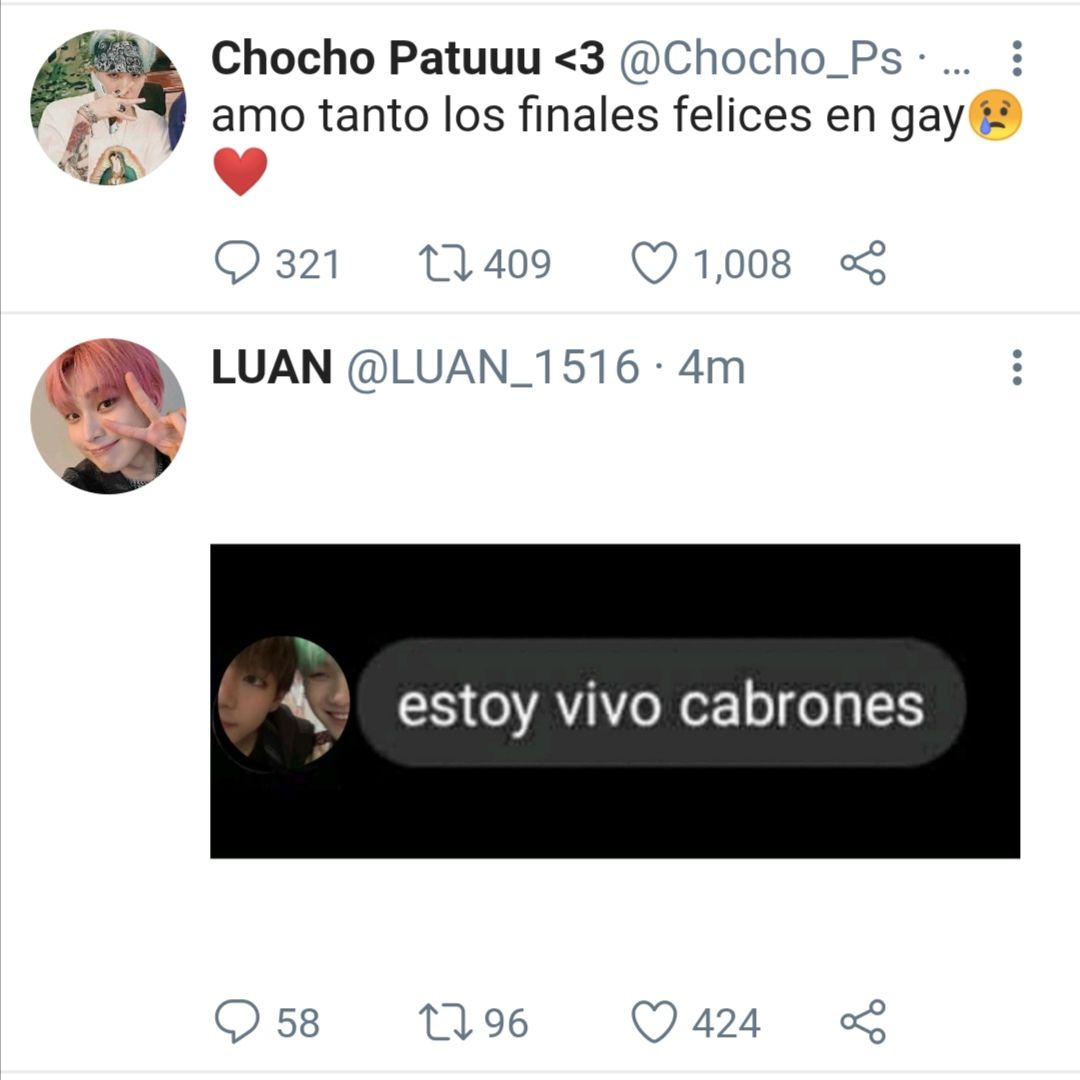Open the 4m timestamp on LUAN's tweet
Screen dimensions: 1080x1080
pyautogui.click(x=712, y=368)
